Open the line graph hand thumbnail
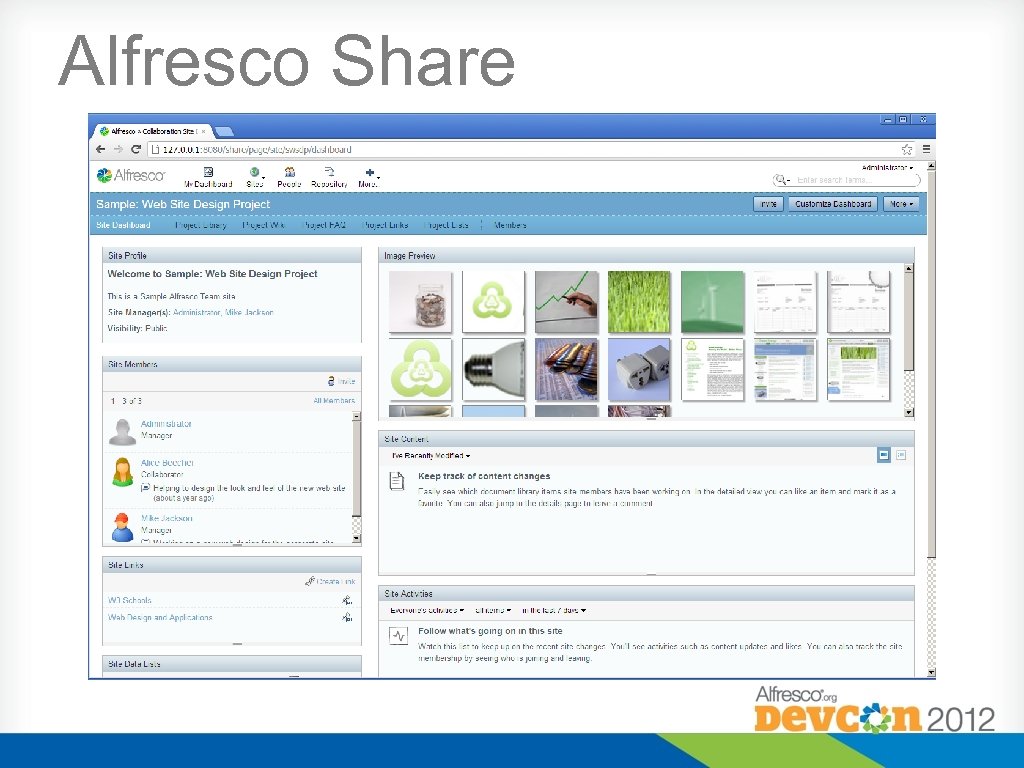Image resolution: width=1024 pixels, height=768 pixels. (x=566, y=302)
